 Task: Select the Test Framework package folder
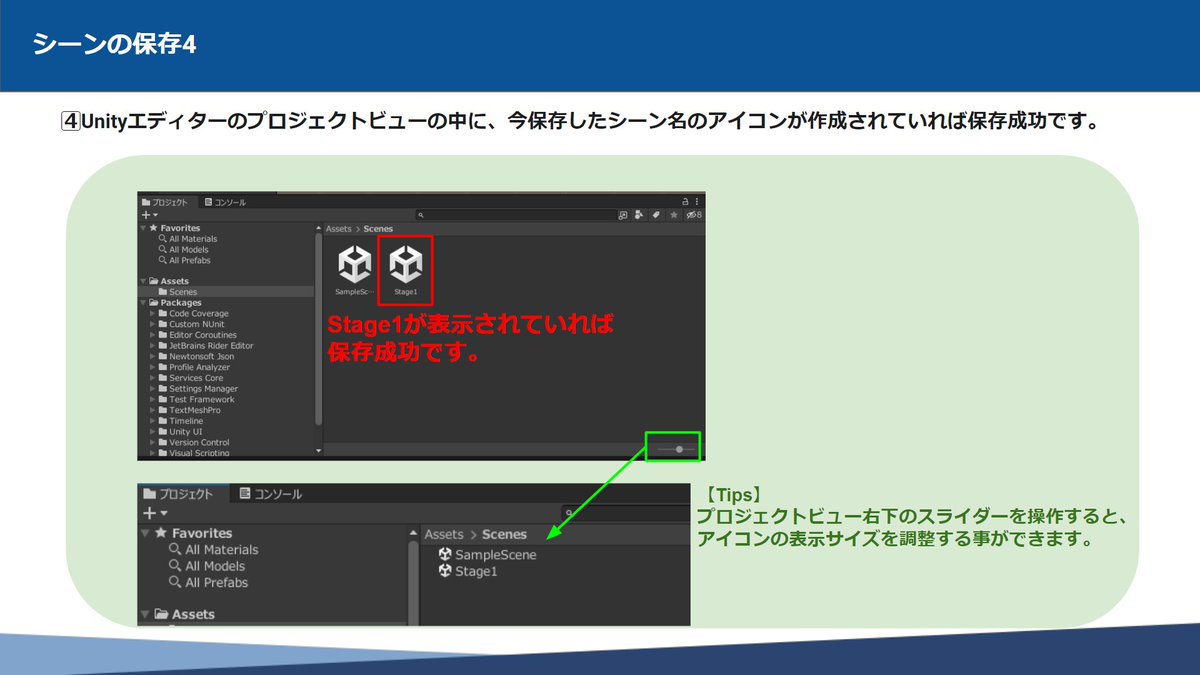pyautogui.click(x=197, y=400)
